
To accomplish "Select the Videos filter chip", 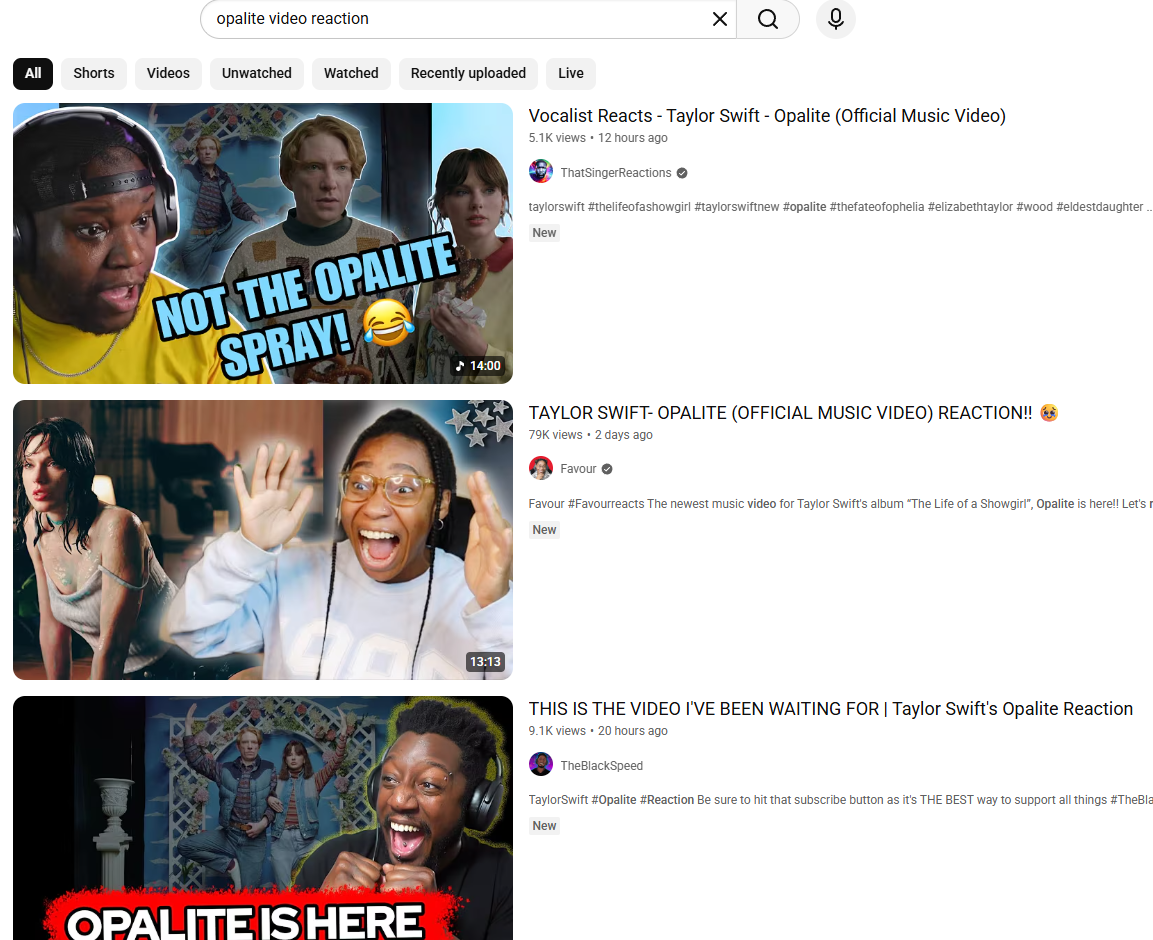I will pyautogui.click(x=168, y=74).
